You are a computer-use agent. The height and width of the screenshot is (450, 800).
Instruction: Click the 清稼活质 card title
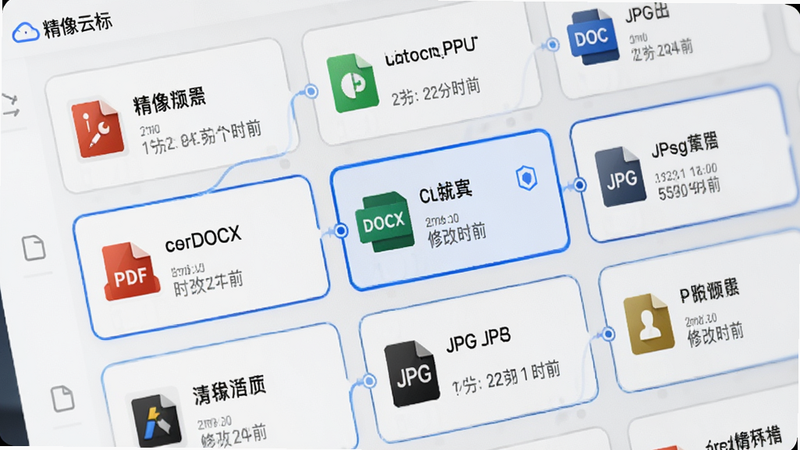229,390
